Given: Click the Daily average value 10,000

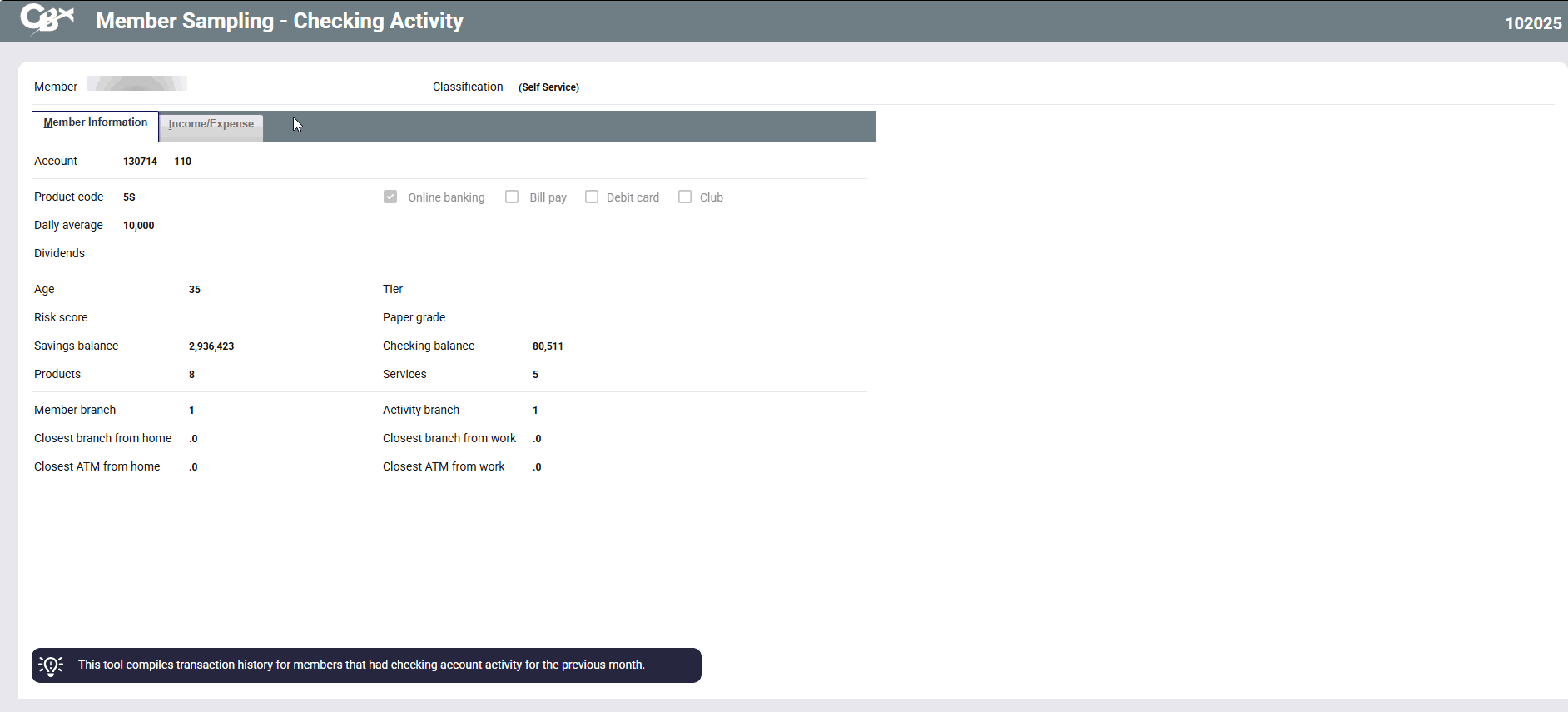Looking at the screenshot, I should click(x=138, y=226).
